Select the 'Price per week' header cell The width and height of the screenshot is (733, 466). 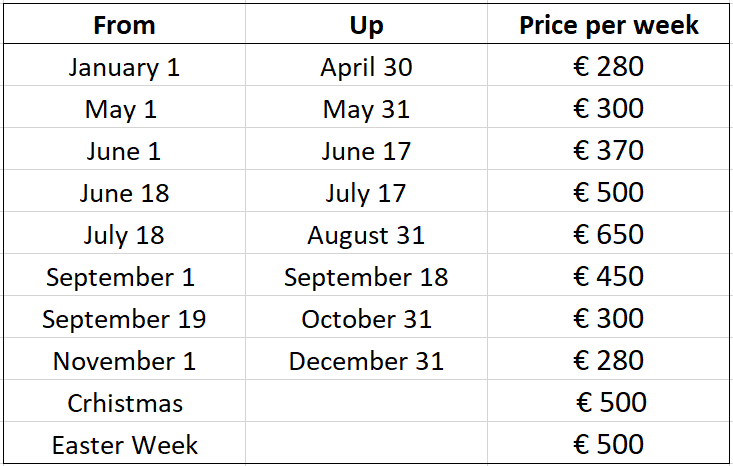pyautogui.click(x=608, y=24)
